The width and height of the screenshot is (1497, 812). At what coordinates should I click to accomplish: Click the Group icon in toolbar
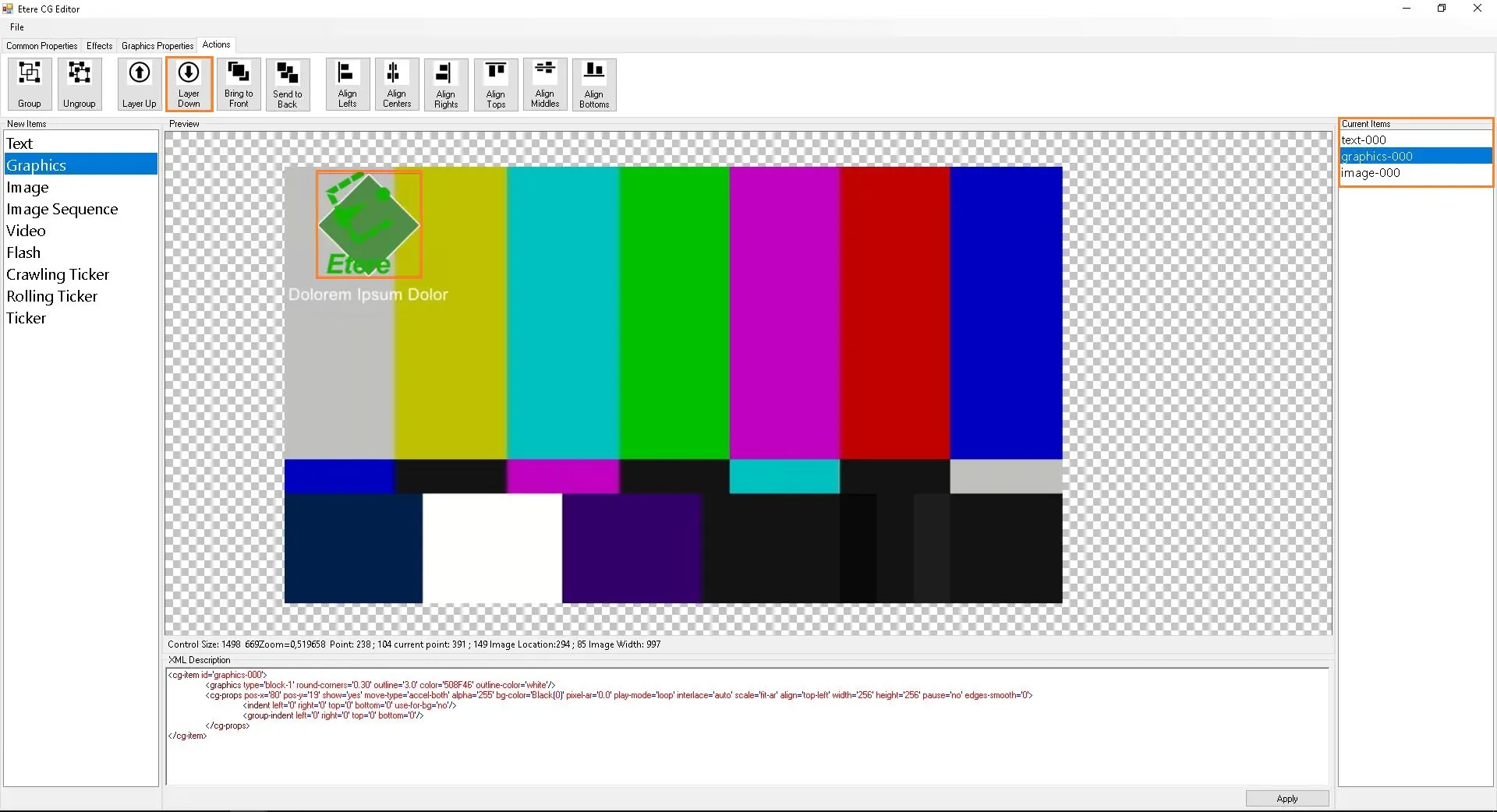[x=30, y=84]
